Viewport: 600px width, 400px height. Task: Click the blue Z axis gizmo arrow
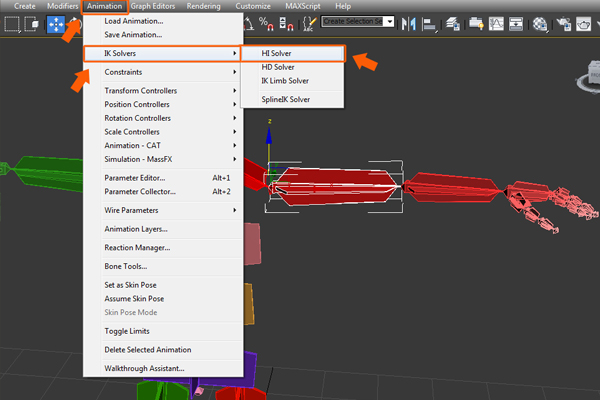point(269,136)
